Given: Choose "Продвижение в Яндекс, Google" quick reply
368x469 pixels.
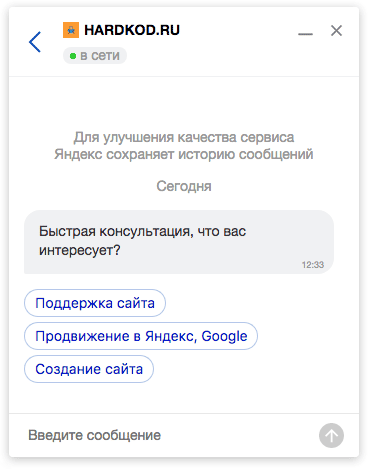Looking at the screenshot, I should 141,336.
